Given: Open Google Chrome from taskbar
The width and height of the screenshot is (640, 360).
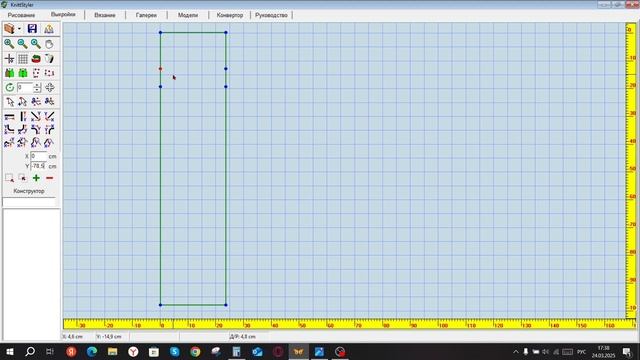Looking at the screenshot, I should click(x=195, y=352).
